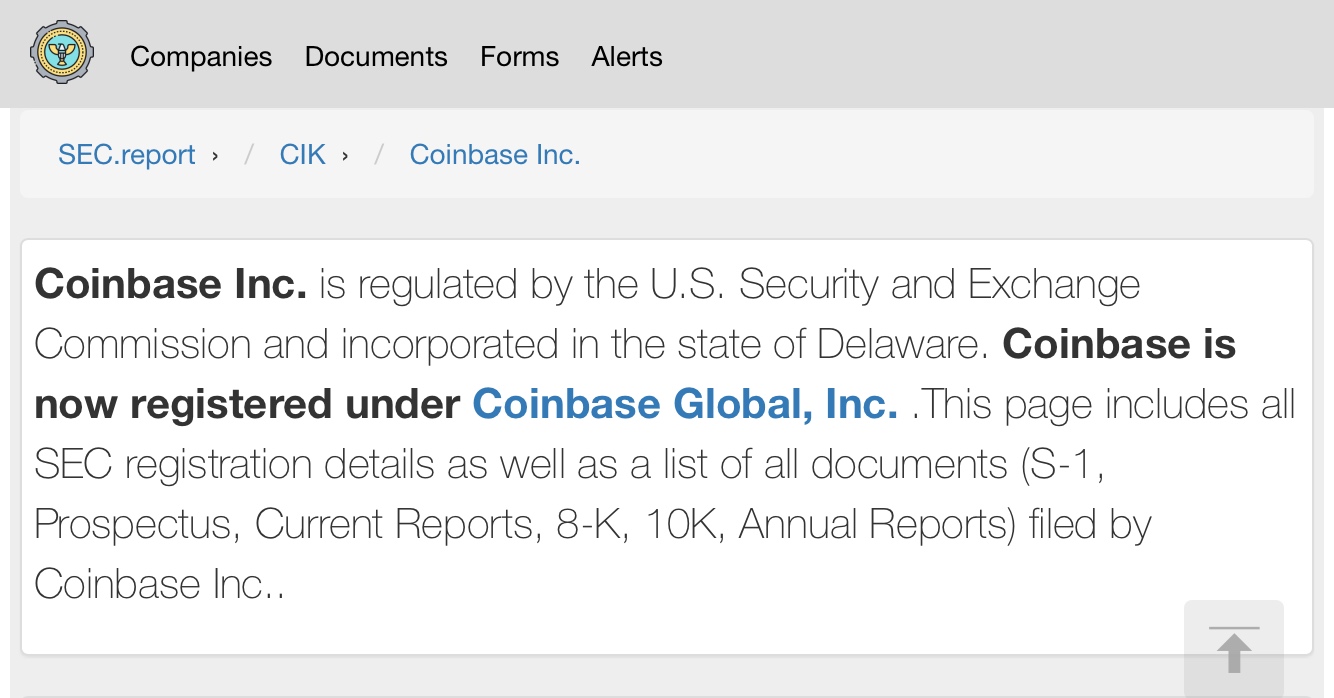Click the upward arrow button at bottom right
This screenshot has width=1334, height=698.
[1234, 649]
